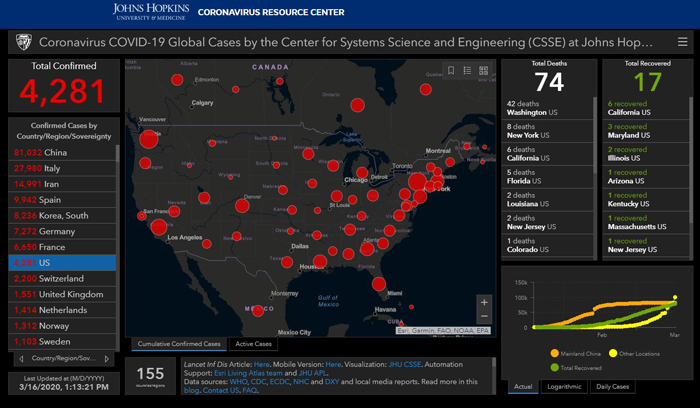The image size is (700, 408).
Task: Go to next country list page arrow
Action: pyautogui.click(x=106, y=358)
